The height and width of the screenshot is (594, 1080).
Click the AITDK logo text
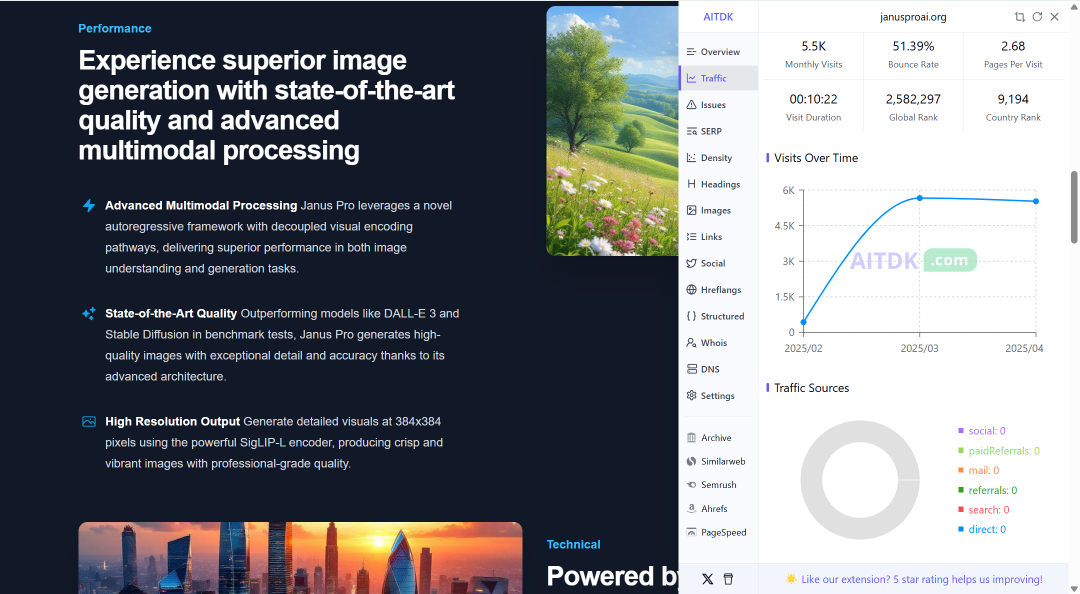718,17
